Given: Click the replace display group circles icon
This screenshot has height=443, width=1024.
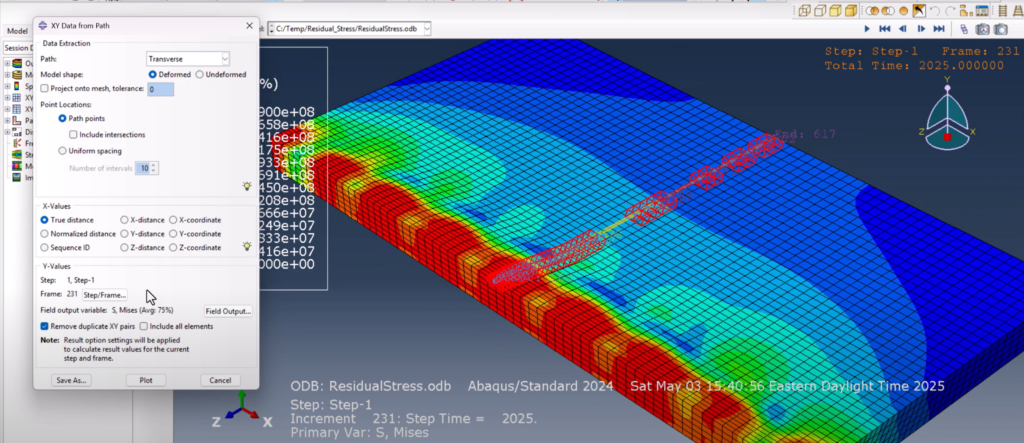Looking at the screenshot, I should (872, 10).
